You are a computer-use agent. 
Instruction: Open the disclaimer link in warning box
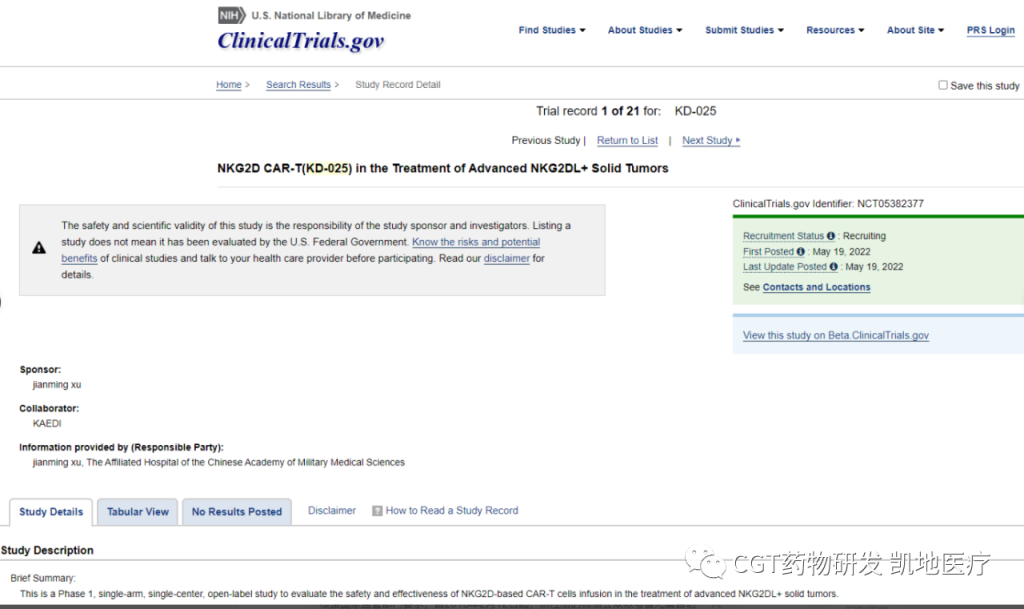[x=507, y=258]
